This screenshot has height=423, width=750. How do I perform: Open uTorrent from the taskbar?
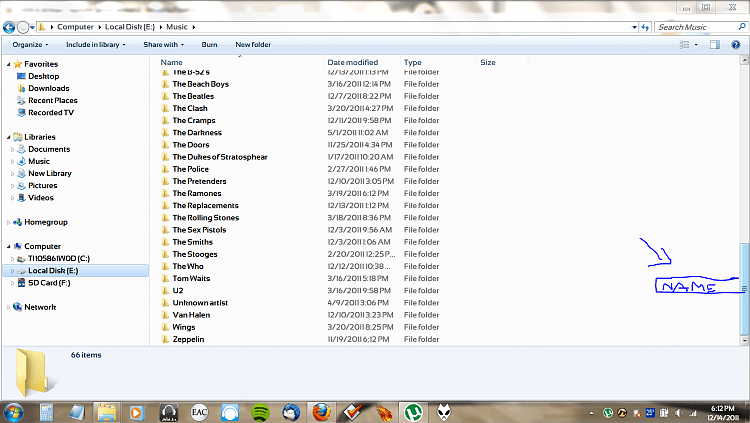click(413, 412)
